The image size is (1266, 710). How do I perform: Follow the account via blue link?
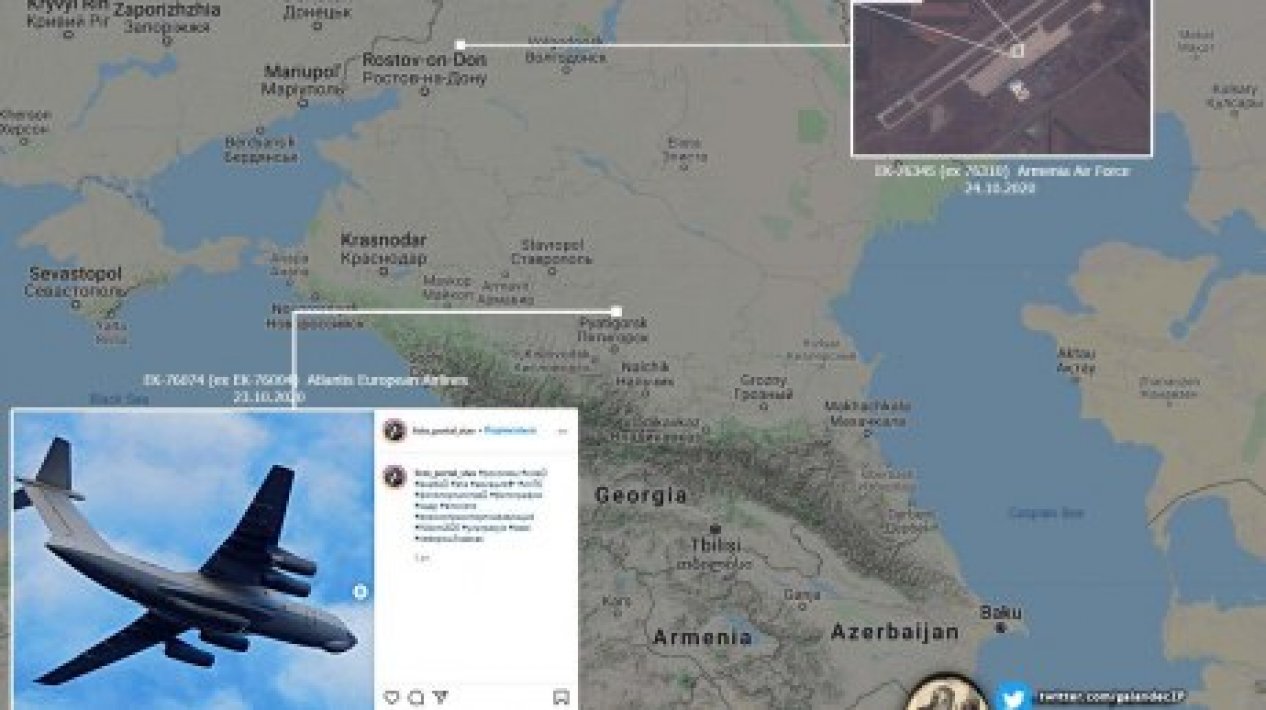pos(511,431)
